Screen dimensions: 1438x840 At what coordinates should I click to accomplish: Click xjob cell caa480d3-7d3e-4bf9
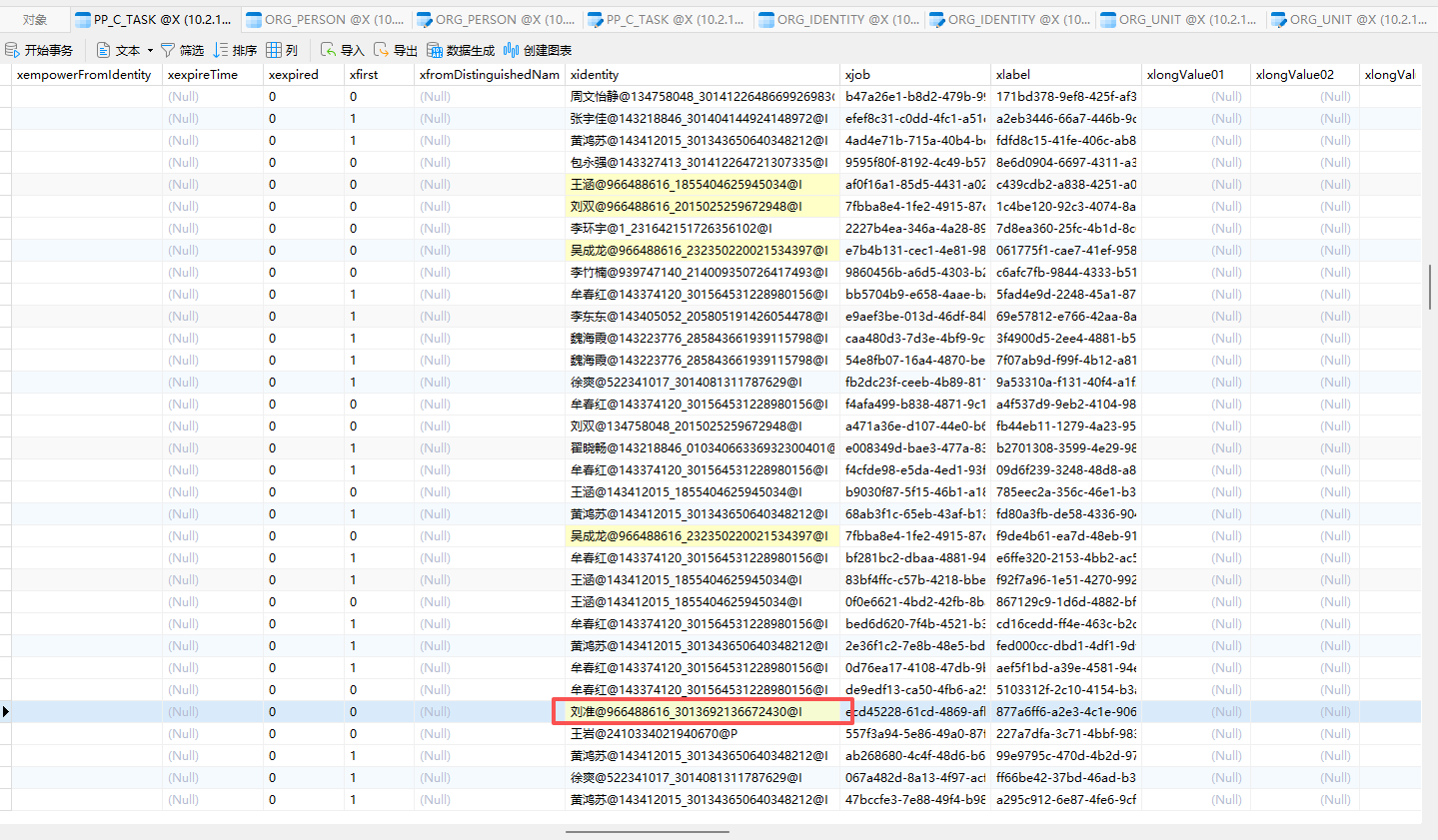pyautogui.click(x=915, y=339)
